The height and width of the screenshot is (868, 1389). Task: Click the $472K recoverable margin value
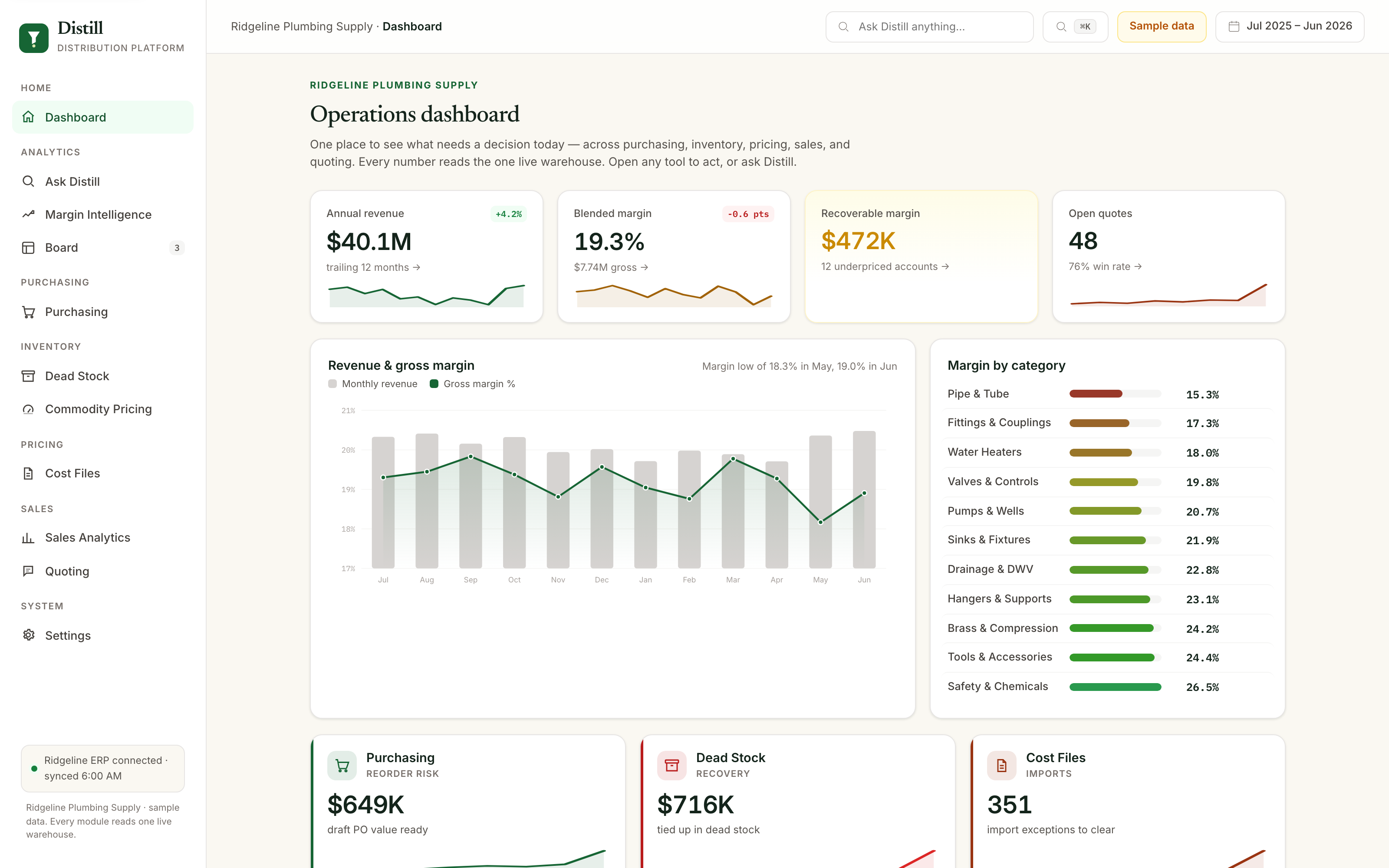tap(858, 240)
